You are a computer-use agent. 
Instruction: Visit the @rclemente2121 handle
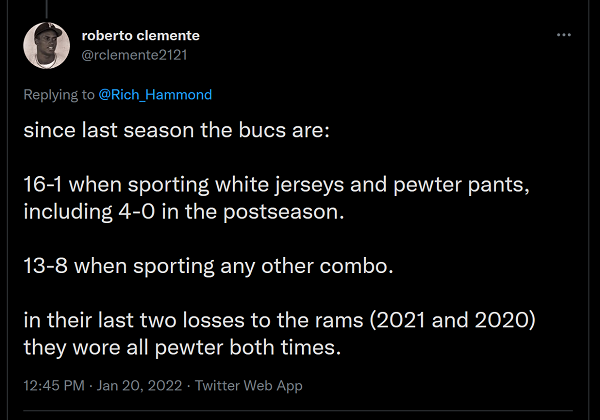pos(134,55)
